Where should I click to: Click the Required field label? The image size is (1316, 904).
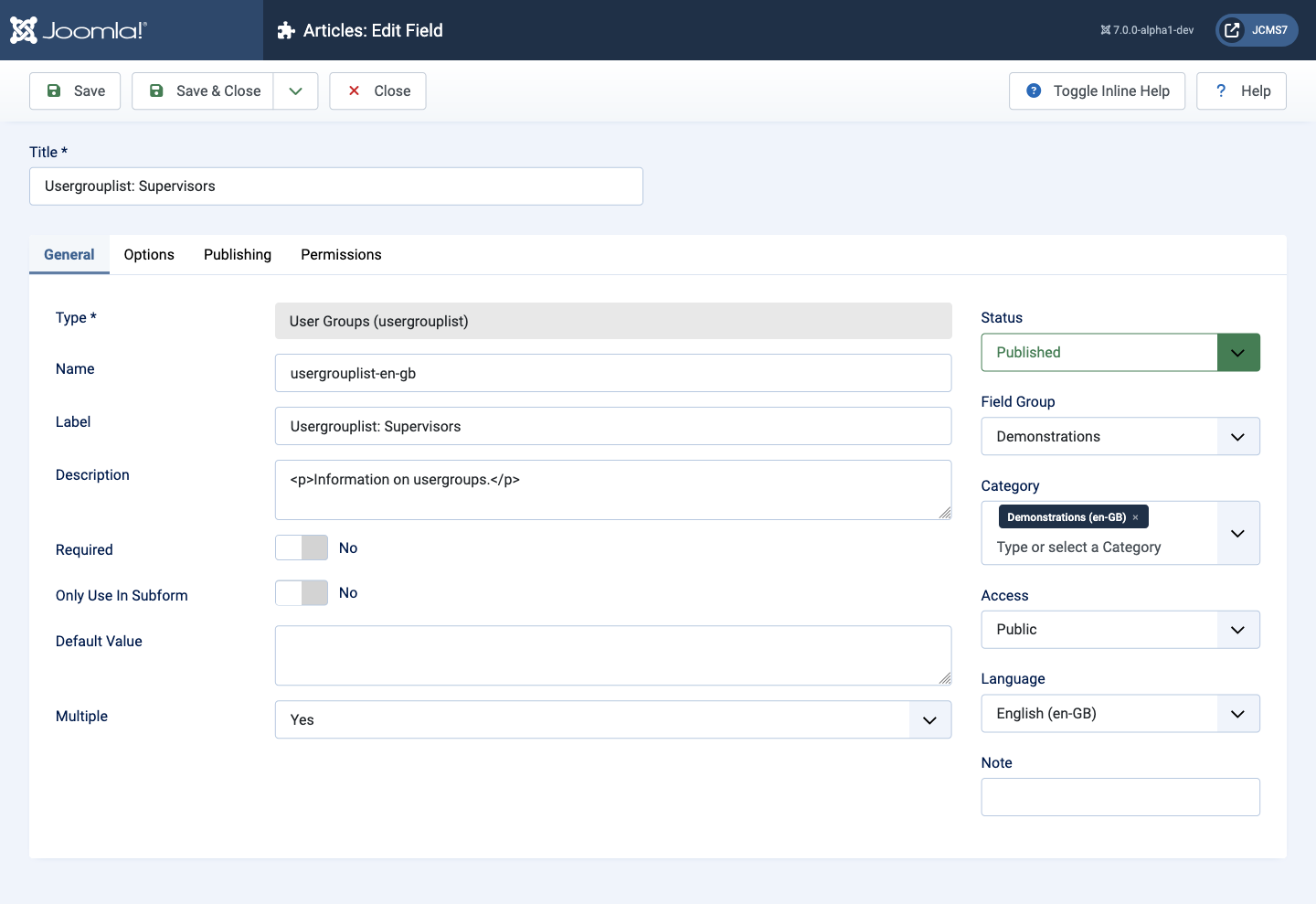point(84,549)
